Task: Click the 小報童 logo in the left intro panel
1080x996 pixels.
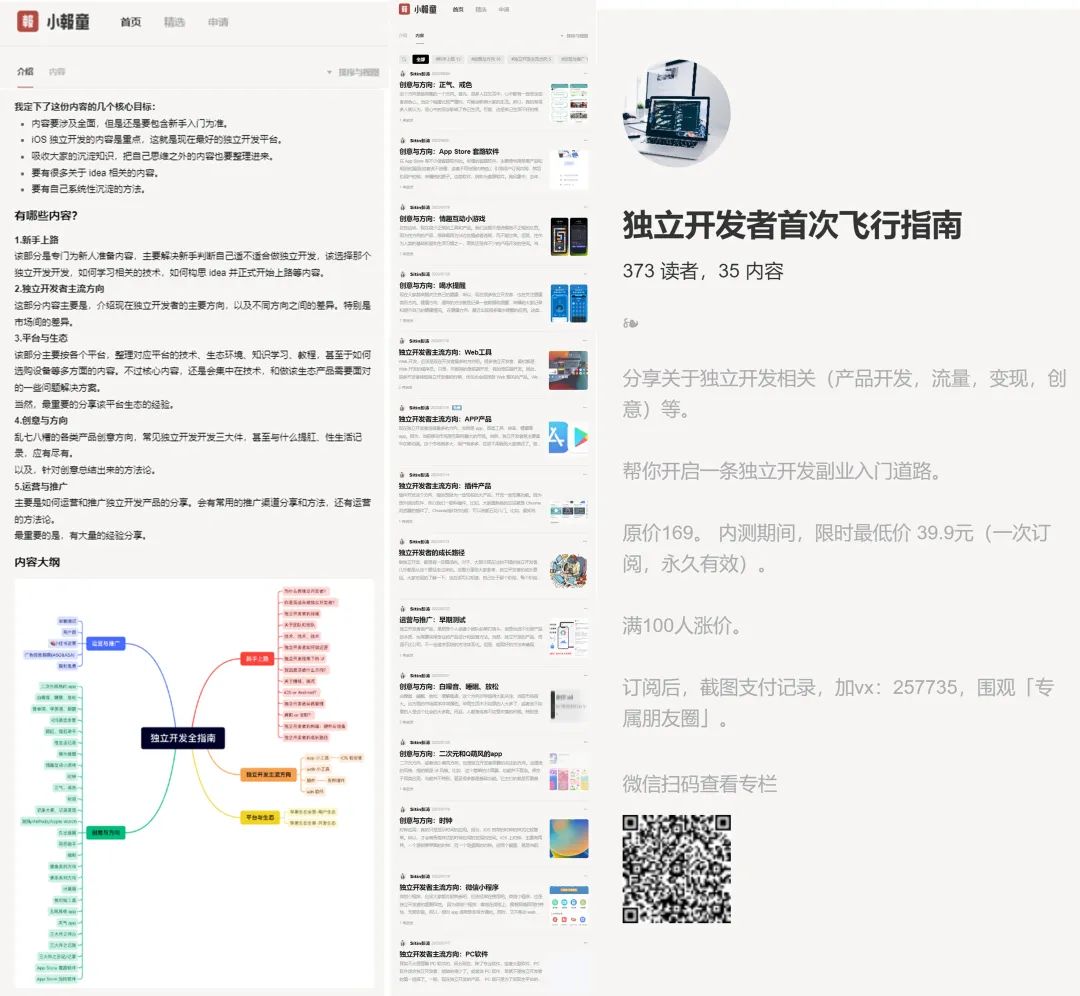Action: [x=54, y=21]
